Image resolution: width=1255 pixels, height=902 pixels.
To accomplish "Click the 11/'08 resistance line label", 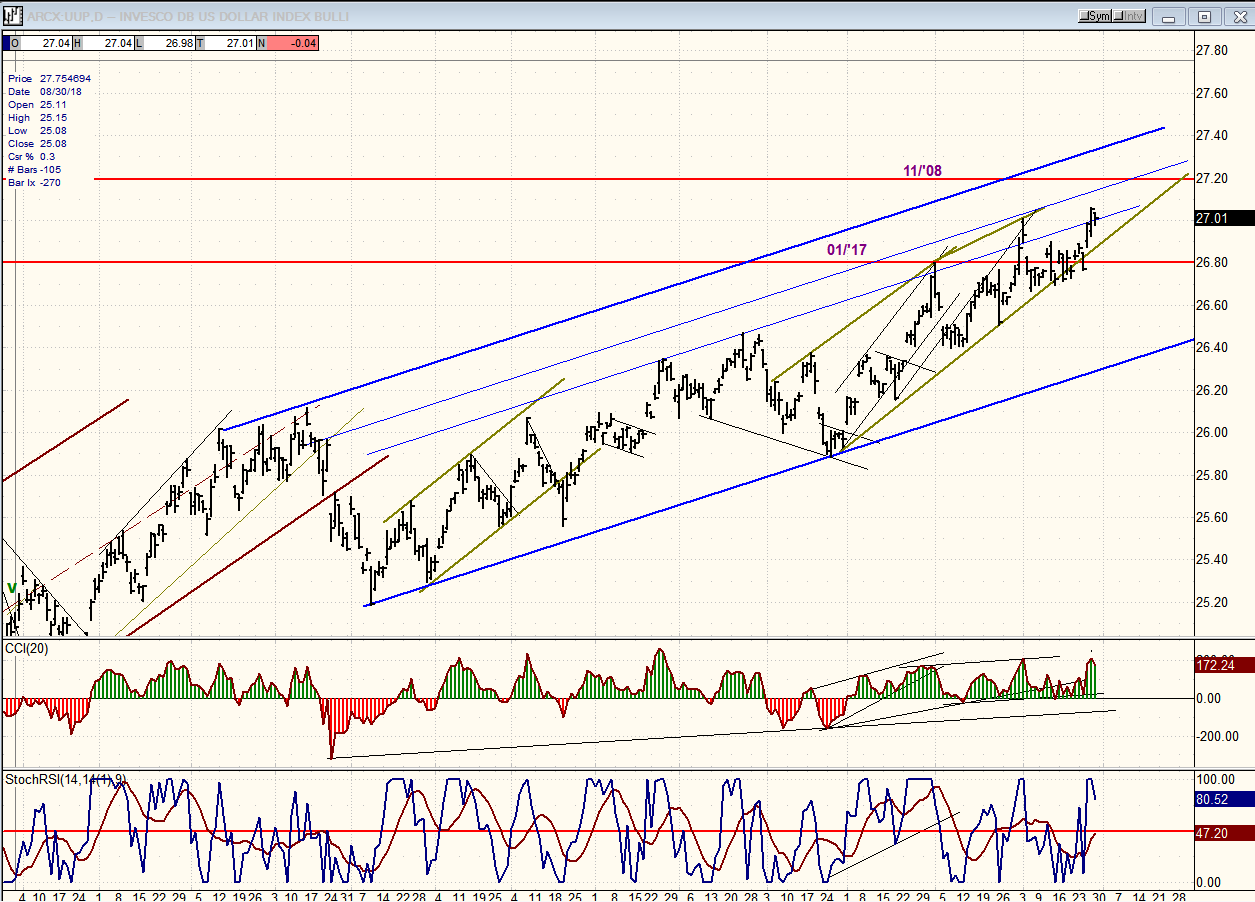I will [x=922, y=171].
